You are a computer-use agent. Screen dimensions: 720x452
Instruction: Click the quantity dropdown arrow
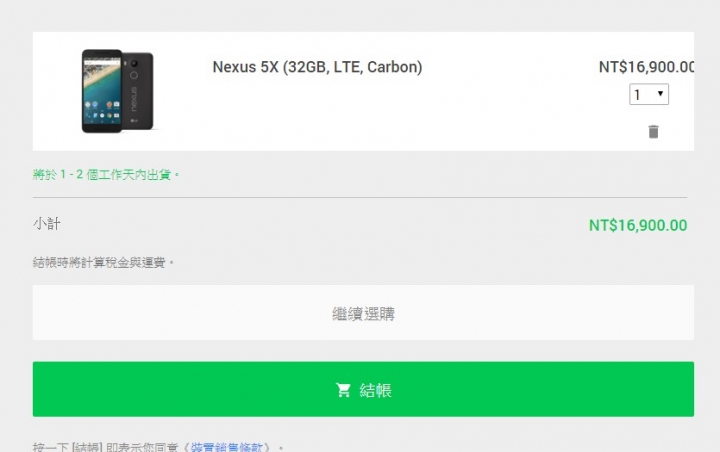tap(660, 94)
